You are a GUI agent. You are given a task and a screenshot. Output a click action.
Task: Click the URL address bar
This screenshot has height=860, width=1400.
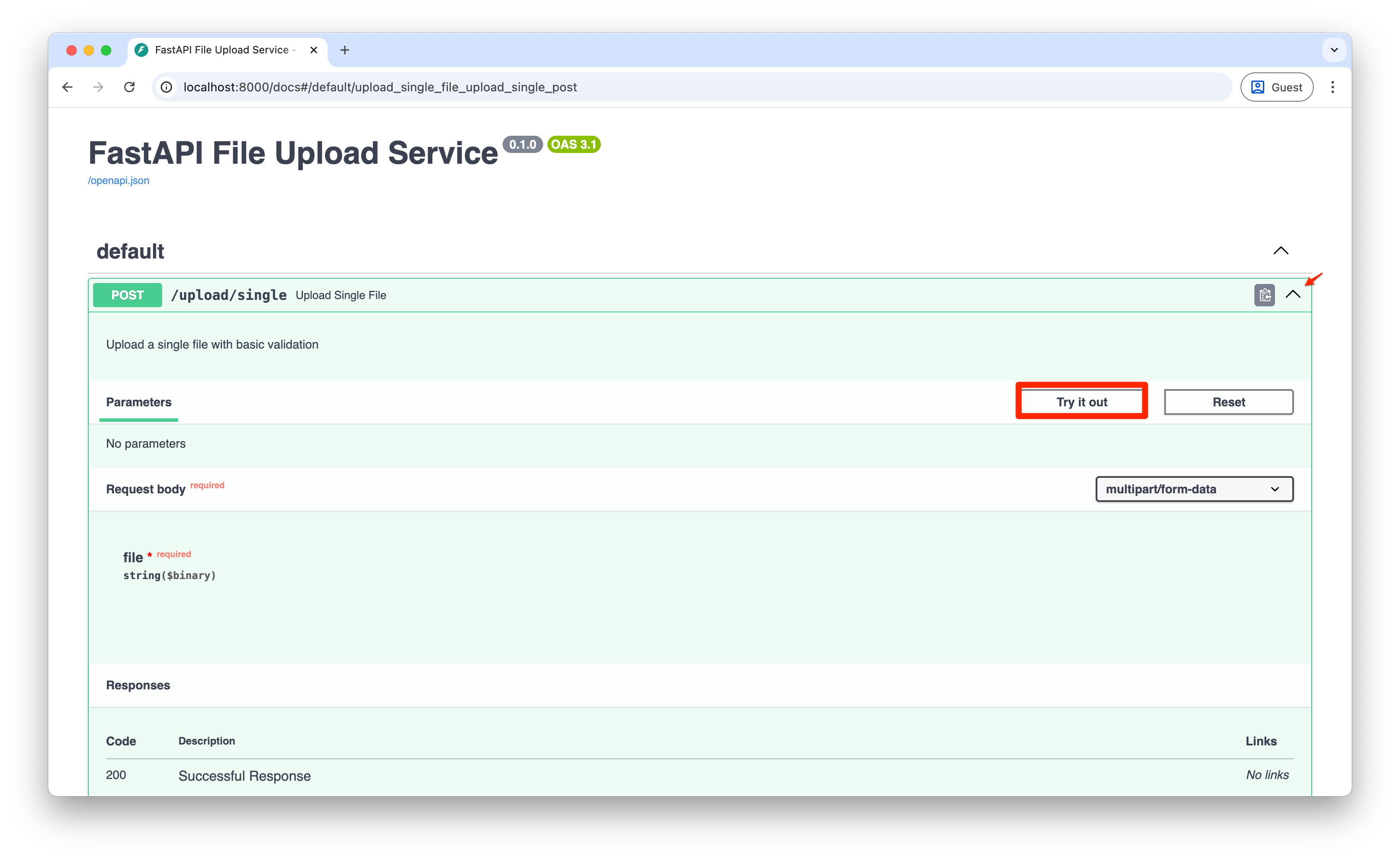(691, 87)
